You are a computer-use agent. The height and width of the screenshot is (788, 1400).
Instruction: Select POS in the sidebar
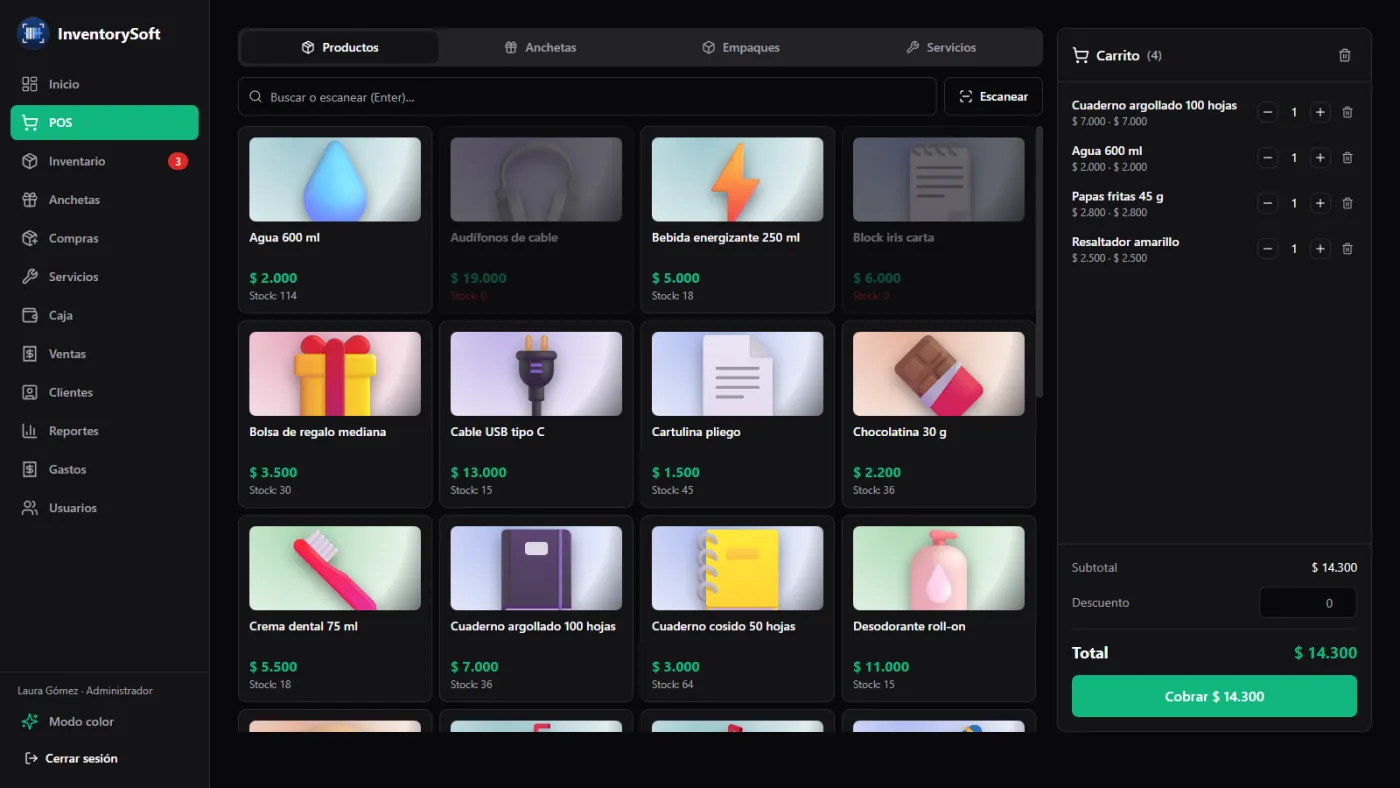click(x=104, y=123)
